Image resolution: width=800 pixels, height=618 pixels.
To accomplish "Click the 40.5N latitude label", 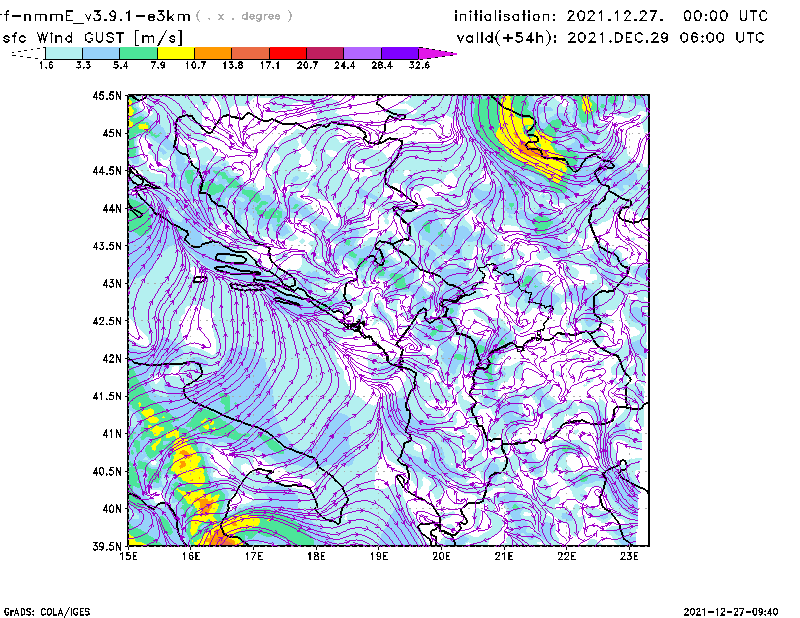I will coord(107,471).
